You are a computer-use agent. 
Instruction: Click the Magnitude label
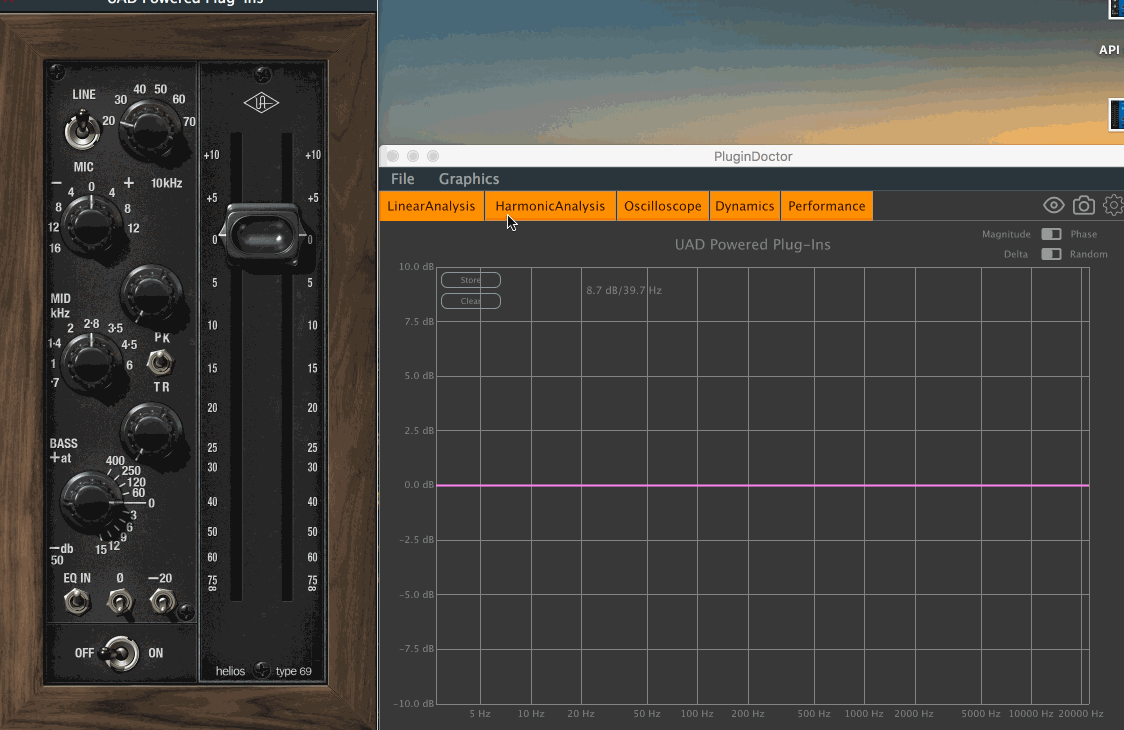point(1006,234)
